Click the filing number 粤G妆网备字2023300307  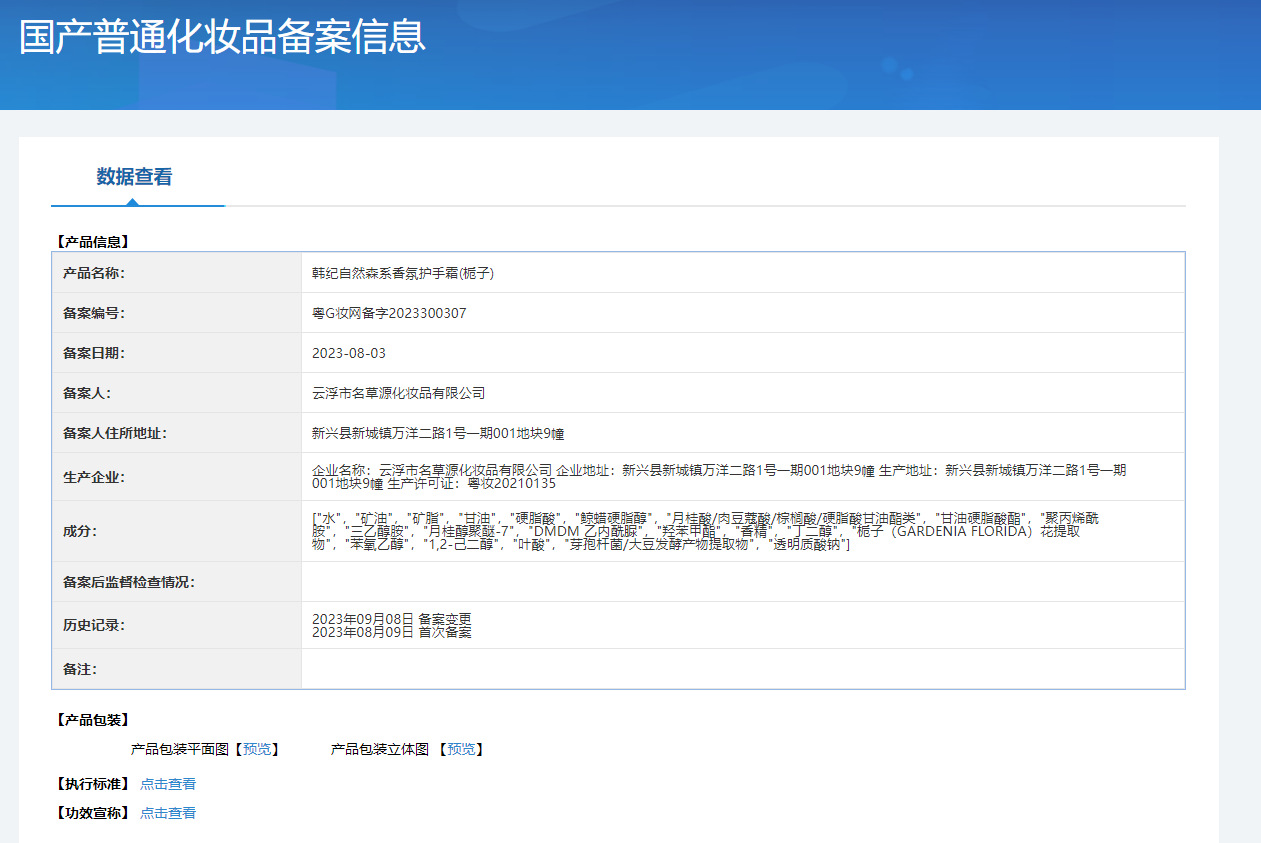pyautogui.click(x=389, y=313)
